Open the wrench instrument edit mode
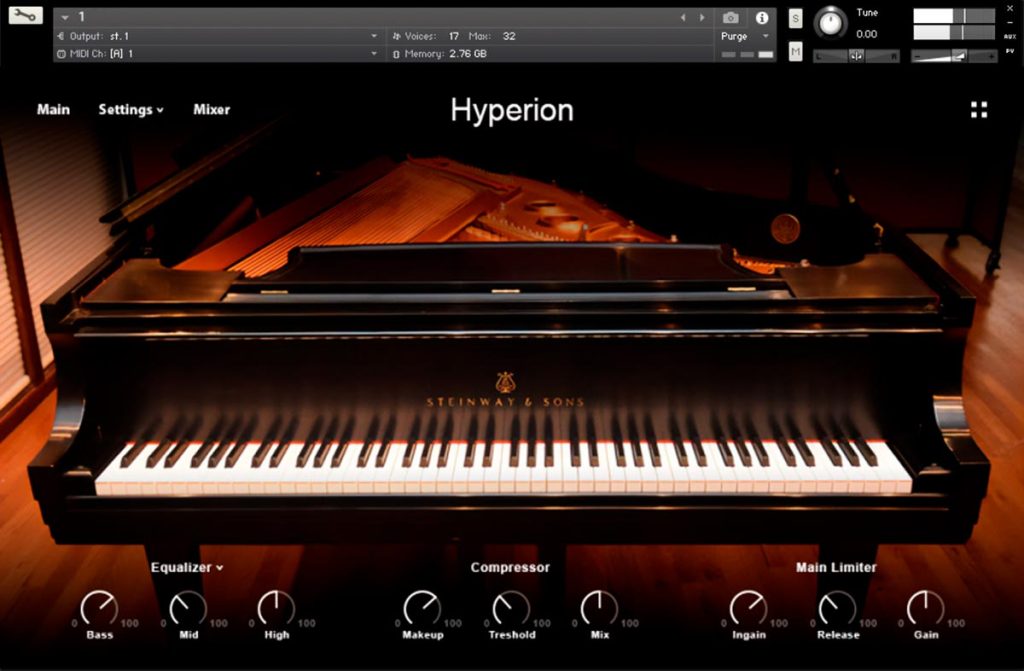The image size is (1024, 671). (x=25, y=15)
